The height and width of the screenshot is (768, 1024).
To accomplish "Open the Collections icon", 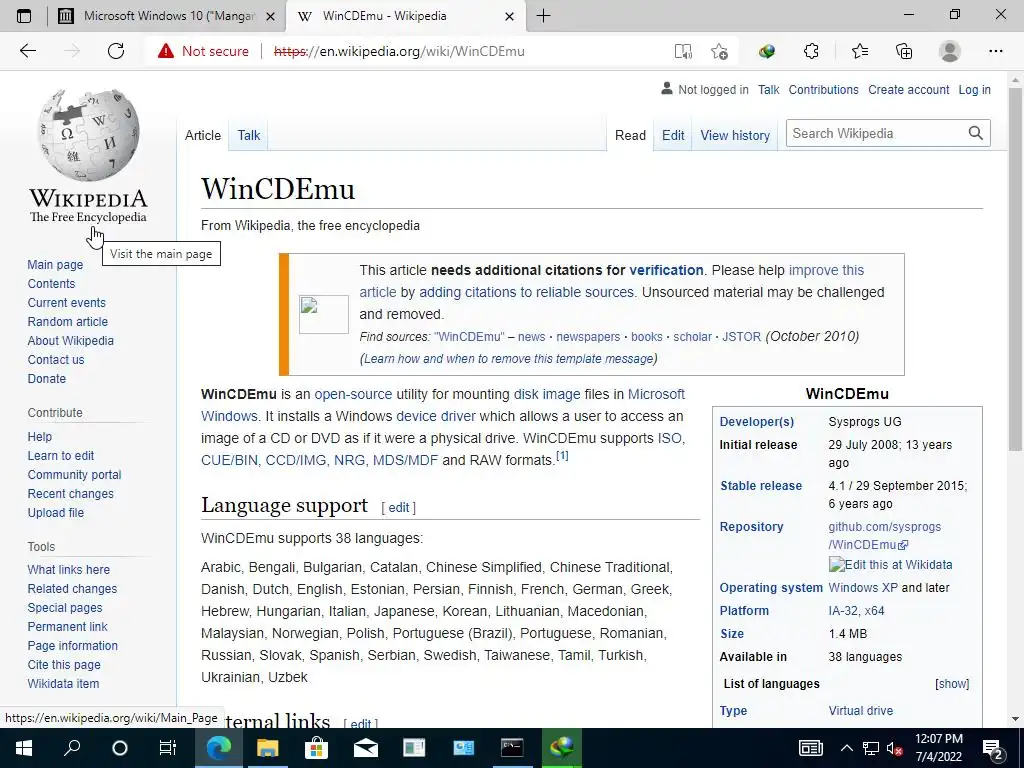I will pos(904,51).
